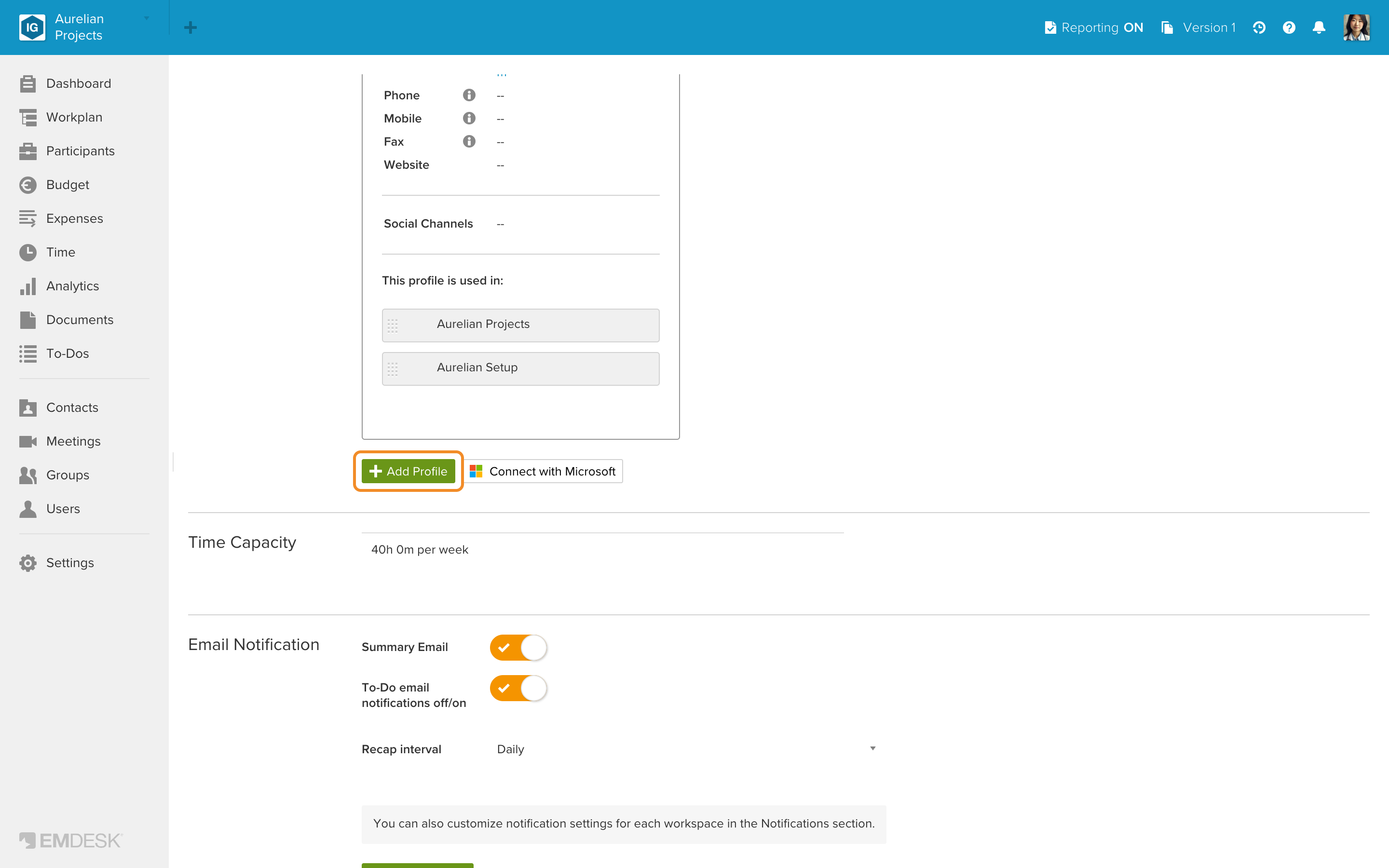Click the Users sidebar icon
This screenshot has width=1389, height=868.
pos(27,509)
